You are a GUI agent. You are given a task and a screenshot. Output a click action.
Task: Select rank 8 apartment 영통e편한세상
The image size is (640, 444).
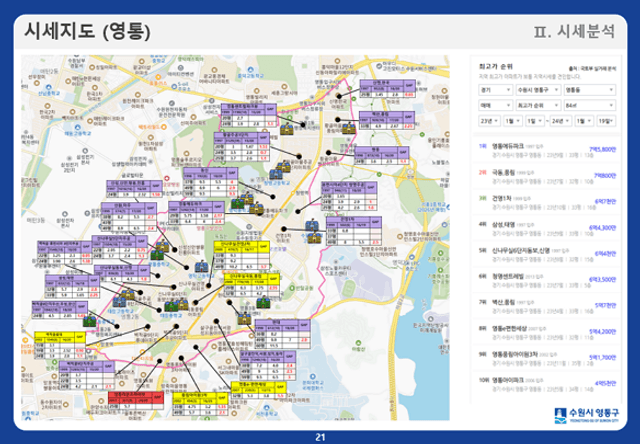point(547,332)
